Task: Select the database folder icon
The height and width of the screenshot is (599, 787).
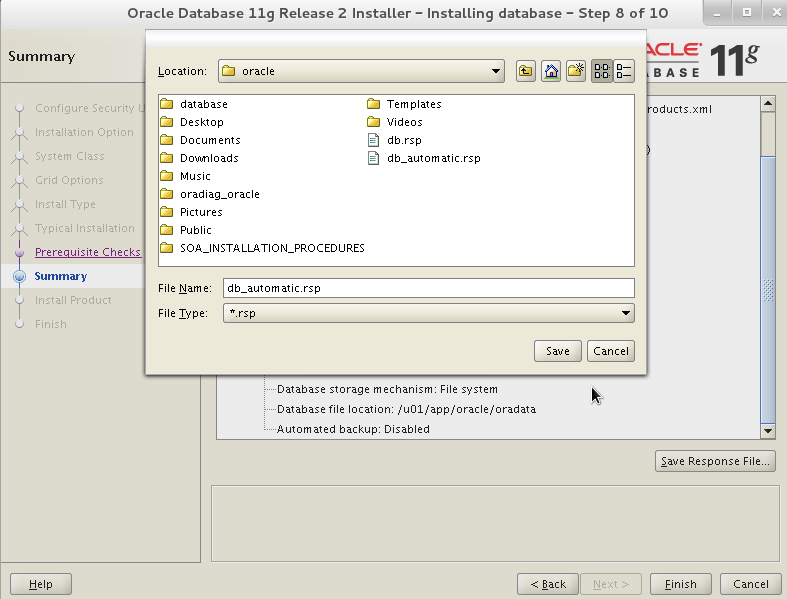Action: pyautogui.click(x=167, y=104)
